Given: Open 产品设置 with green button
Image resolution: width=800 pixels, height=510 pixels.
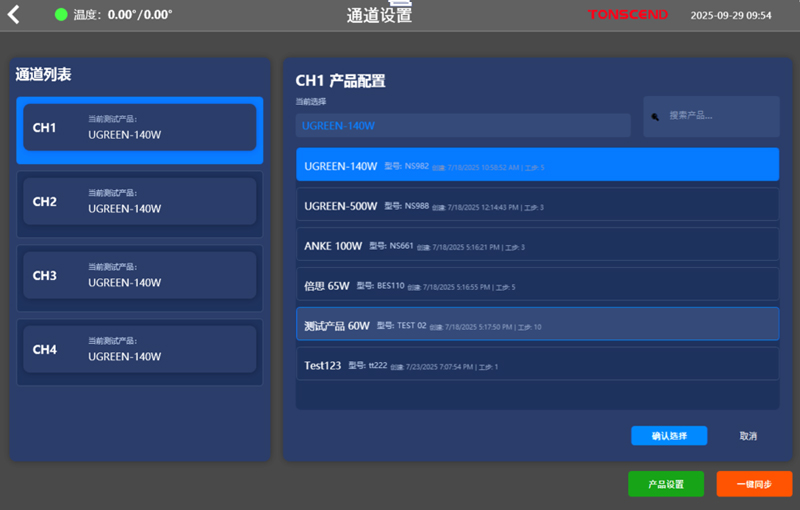Looking at the screenshot, I should pyautogui.click(x=665, y=484).
